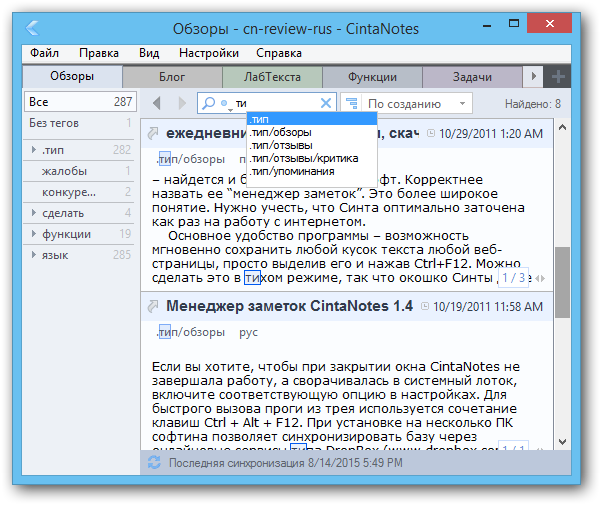Switch to the Обзоры tab
This screenshot has width=601, height=505.
pos(72,76)
